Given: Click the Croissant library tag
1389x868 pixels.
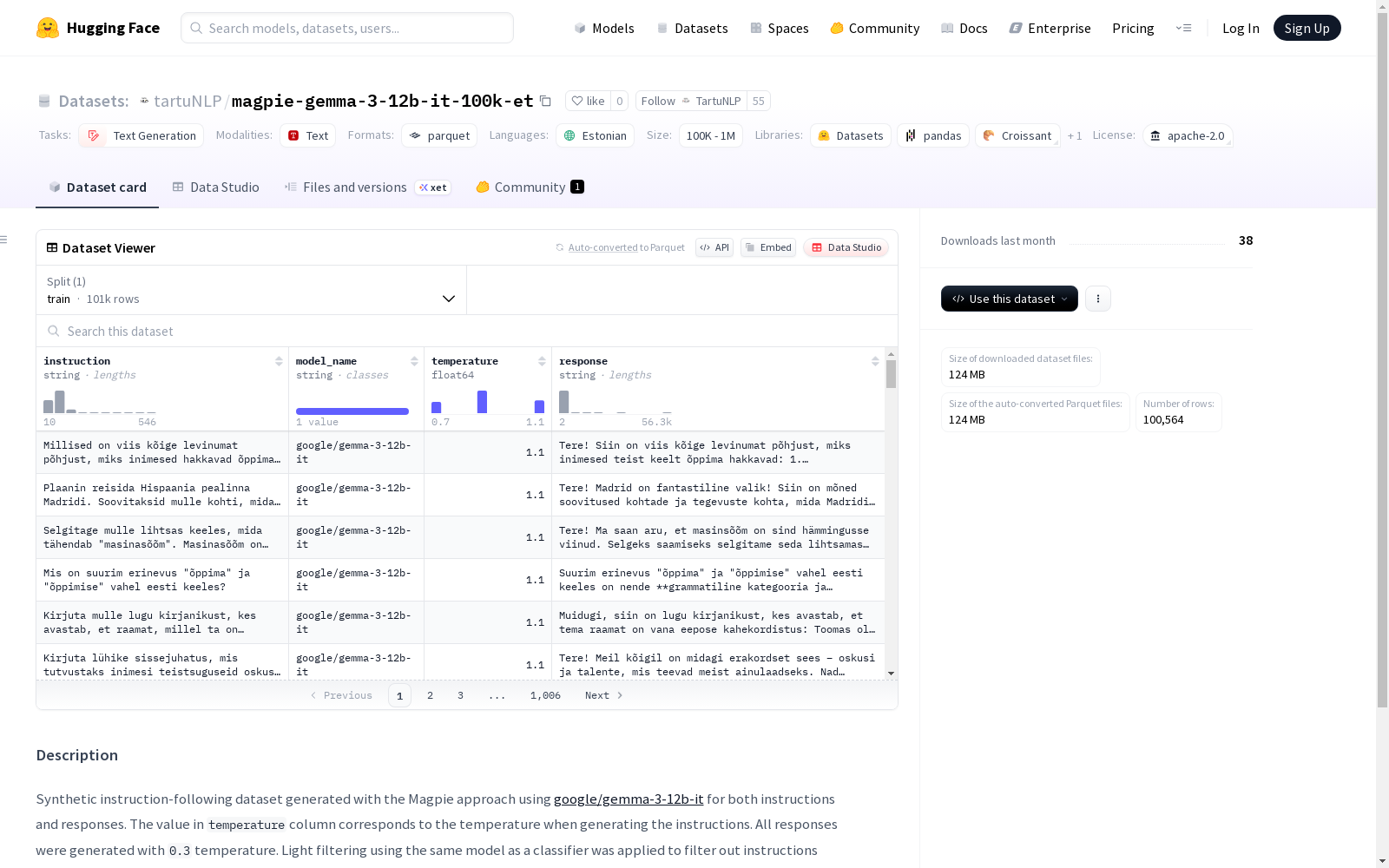Looking at the screenshot, I should click(x=1017, y=135).
